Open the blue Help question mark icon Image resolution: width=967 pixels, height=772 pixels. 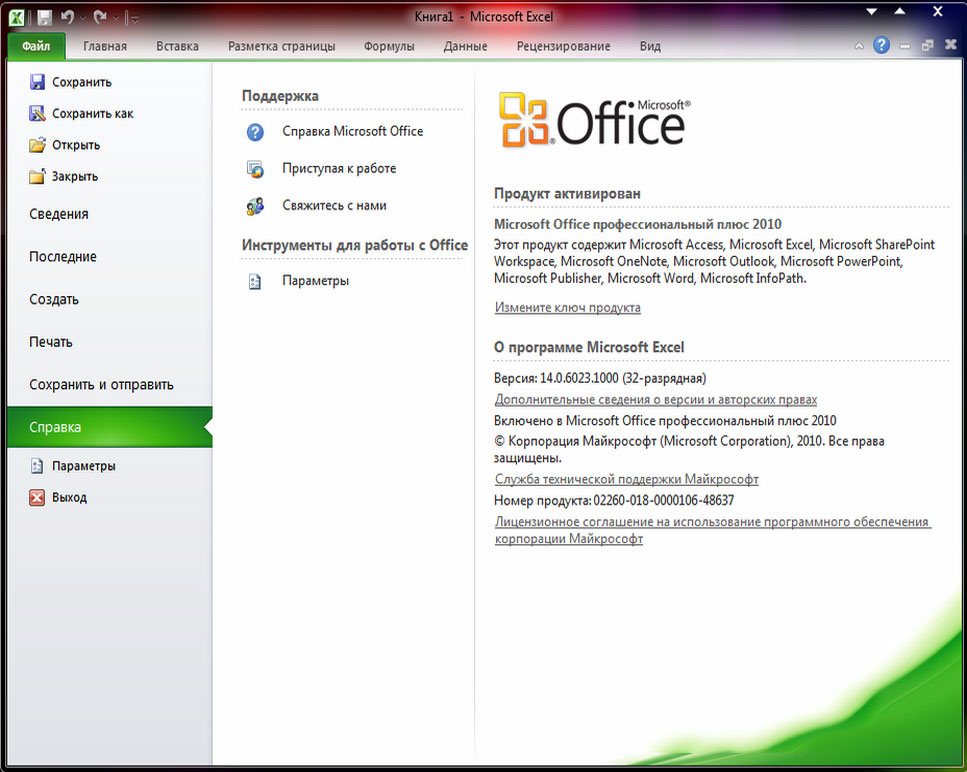coord(881,45)
